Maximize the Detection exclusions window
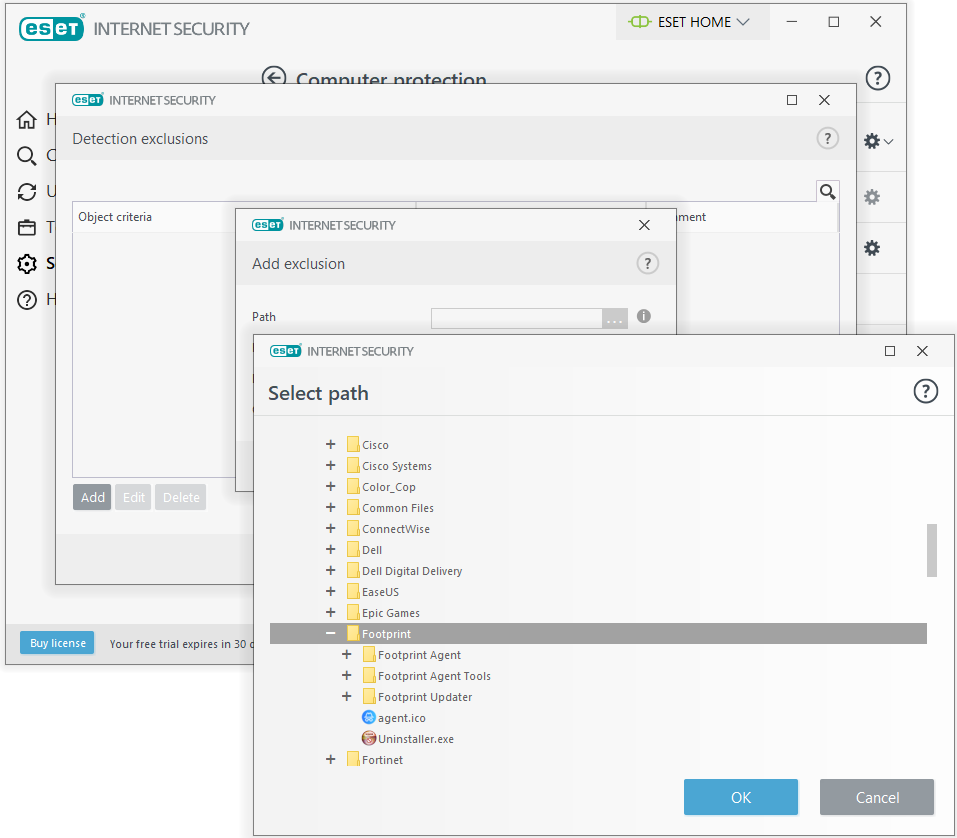 pyautogui.click(x=792, y=100)
